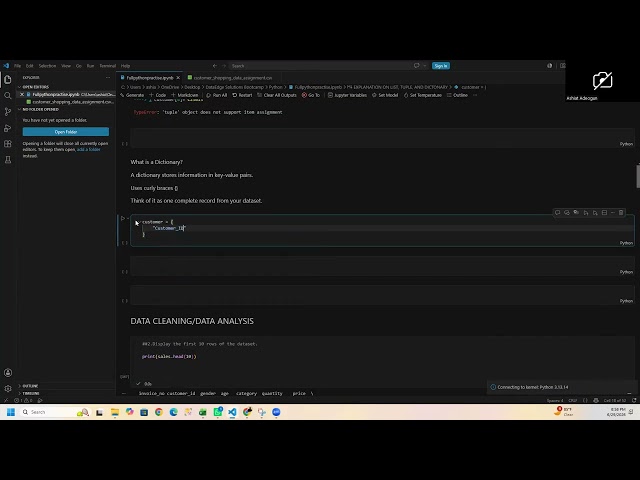
Task: Open the notebook toolbar overflow ellipsis
Action: (x=475, y=95)
